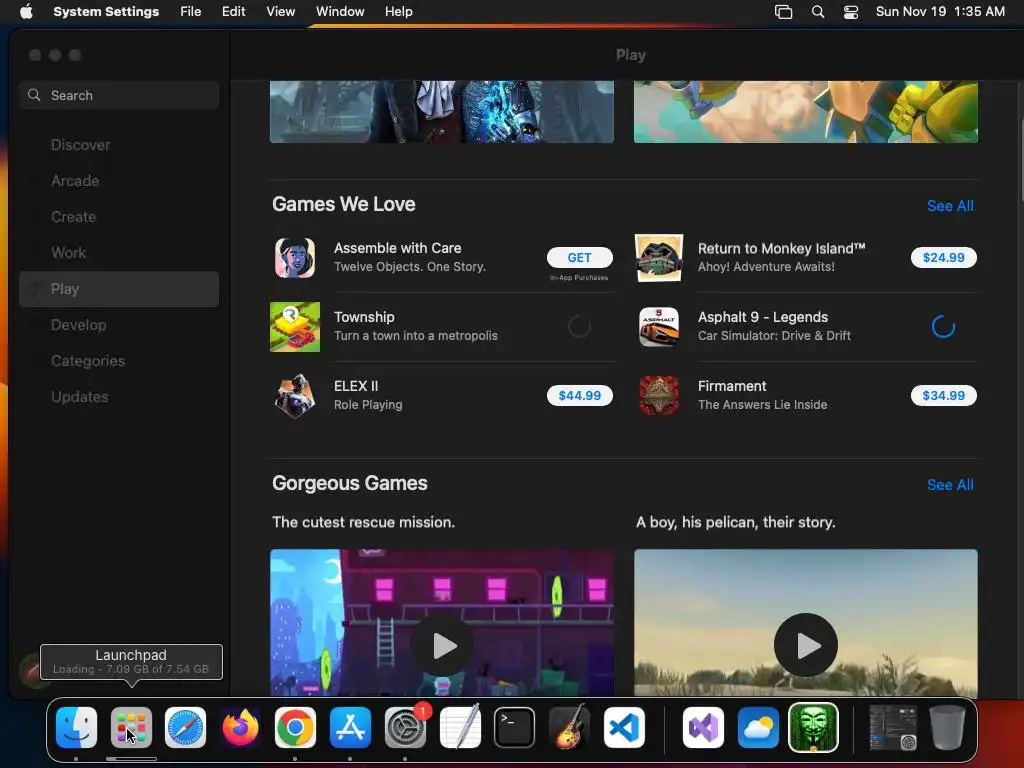This screenshot has height=768, width=1024.
Task: Click the Firmament title text
Action: point(732,387)
